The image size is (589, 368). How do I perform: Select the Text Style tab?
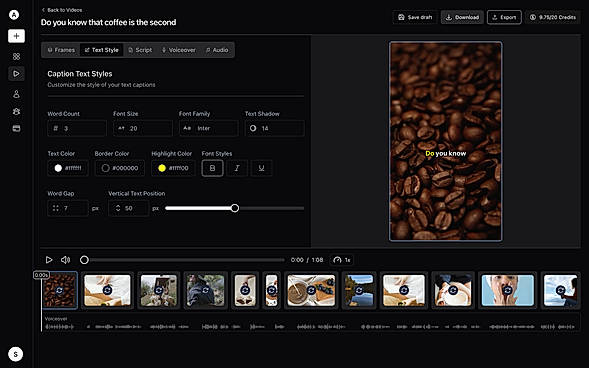[x=101, y=50]
